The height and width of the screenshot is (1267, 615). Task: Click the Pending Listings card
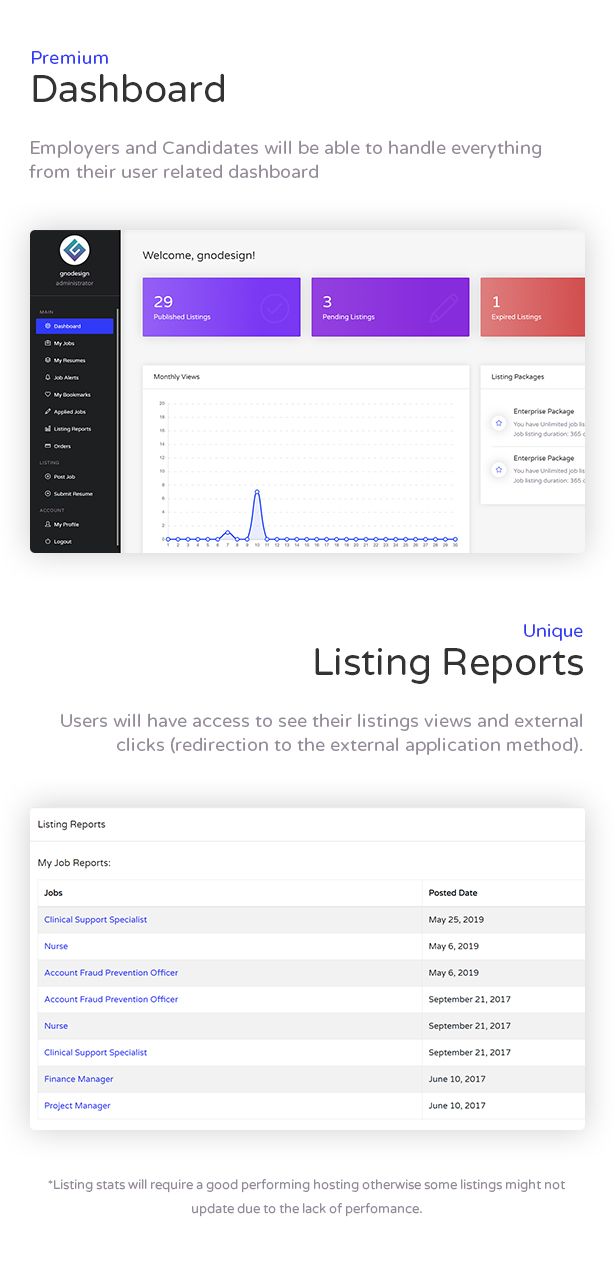tap(390, 307)
